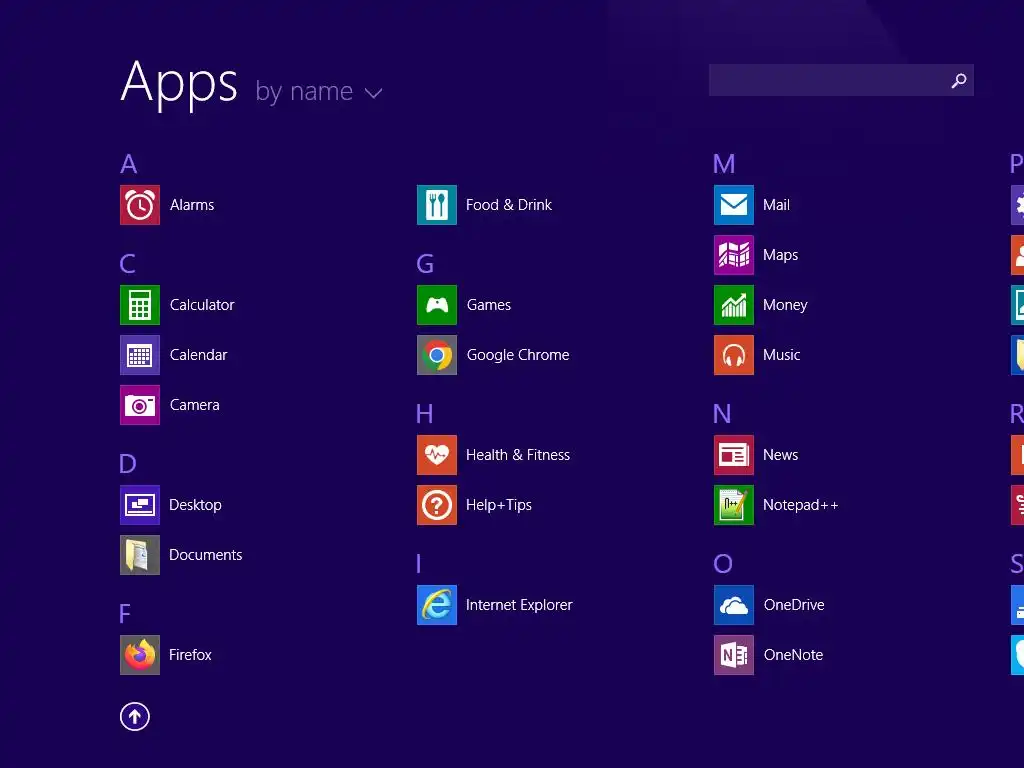The image size is (1024, 768).
Task: Select the 'A' group header
Action: pyautogui.click(x=129, y=163)
